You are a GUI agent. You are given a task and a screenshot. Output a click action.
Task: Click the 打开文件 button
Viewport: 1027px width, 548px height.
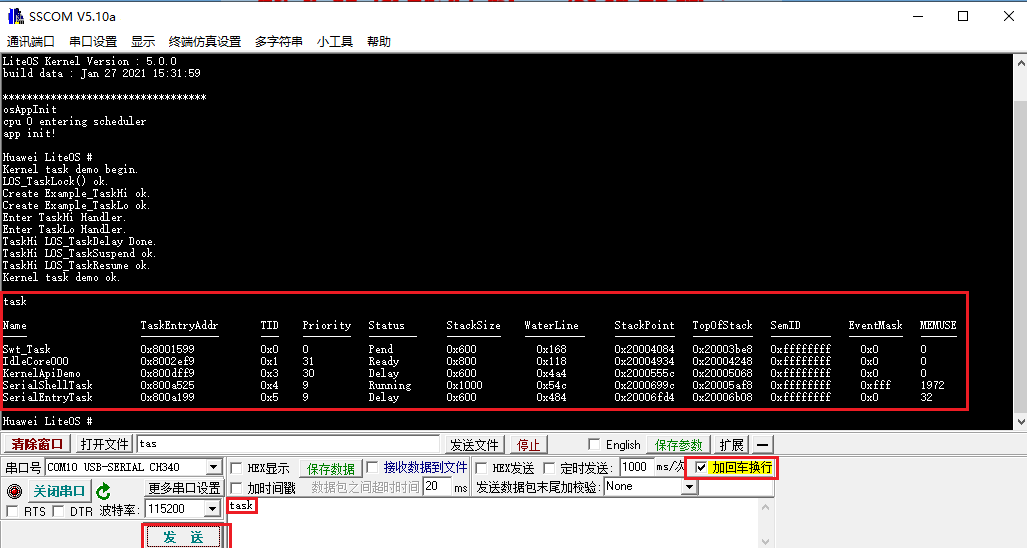pyautogui.click(x=105, y=445)
